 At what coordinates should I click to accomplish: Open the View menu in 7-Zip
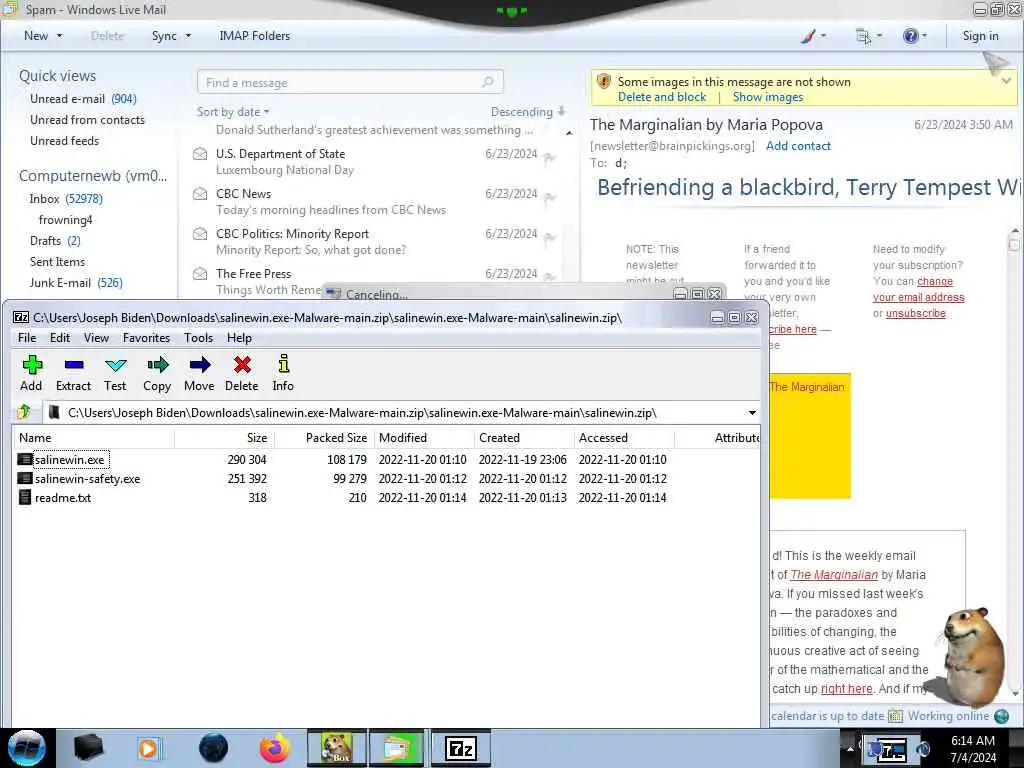[96, 338]
